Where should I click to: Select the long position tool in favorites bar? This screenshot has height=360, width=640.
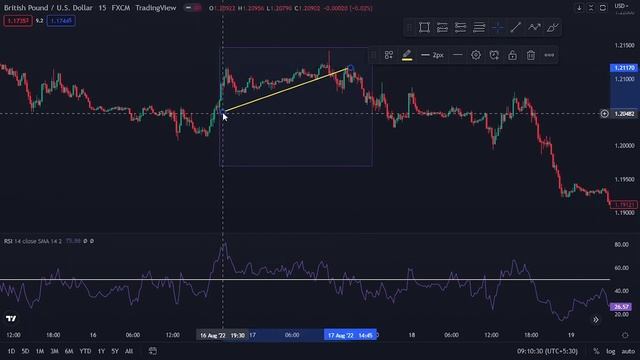tap(442, 27)
